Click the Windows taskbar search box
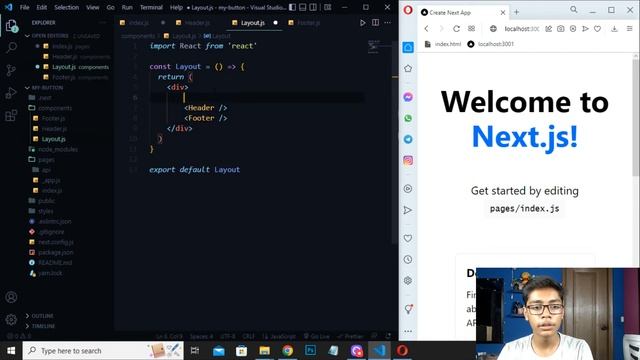Screen dimensions: 640x360 click(103, 351)
